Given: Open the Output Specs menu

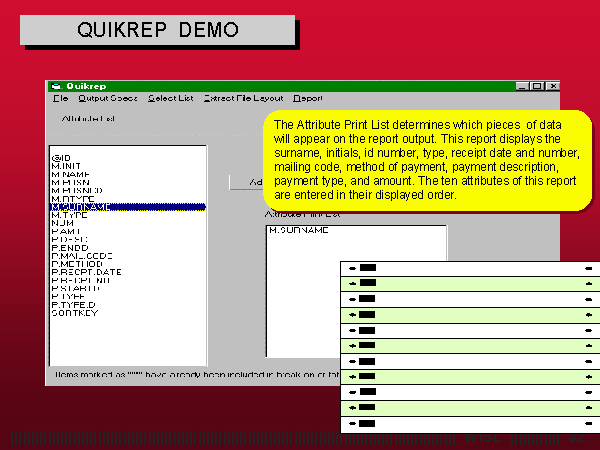Looking at the screenshot, I should tap(108, 98).
